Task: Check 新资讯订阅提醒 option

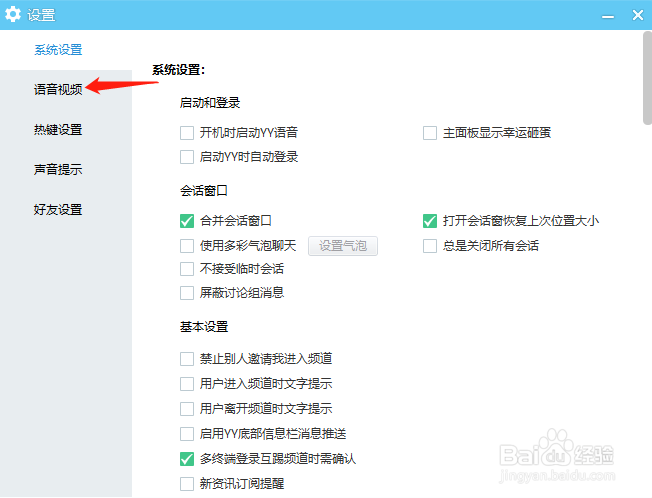Action: (x=187, y=484)
